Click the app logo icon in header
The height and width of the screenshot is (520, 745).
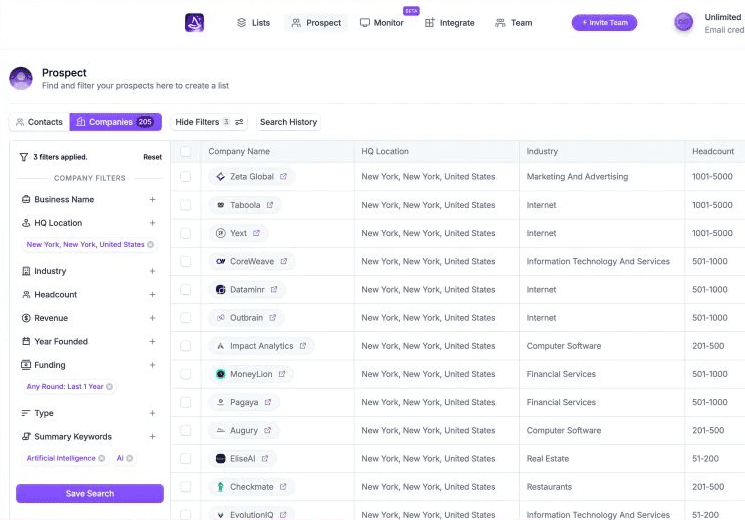coord(194,22)
